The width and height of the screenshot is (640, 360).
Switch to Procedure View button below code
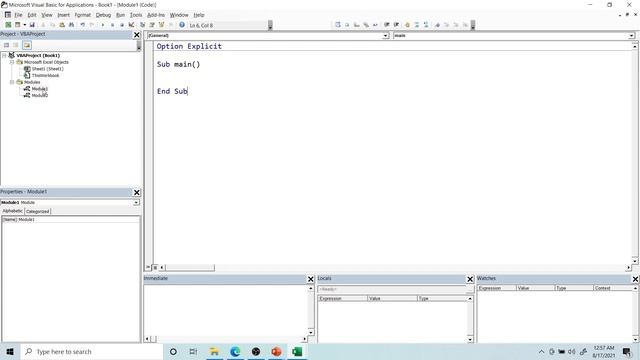click(148, 267)
